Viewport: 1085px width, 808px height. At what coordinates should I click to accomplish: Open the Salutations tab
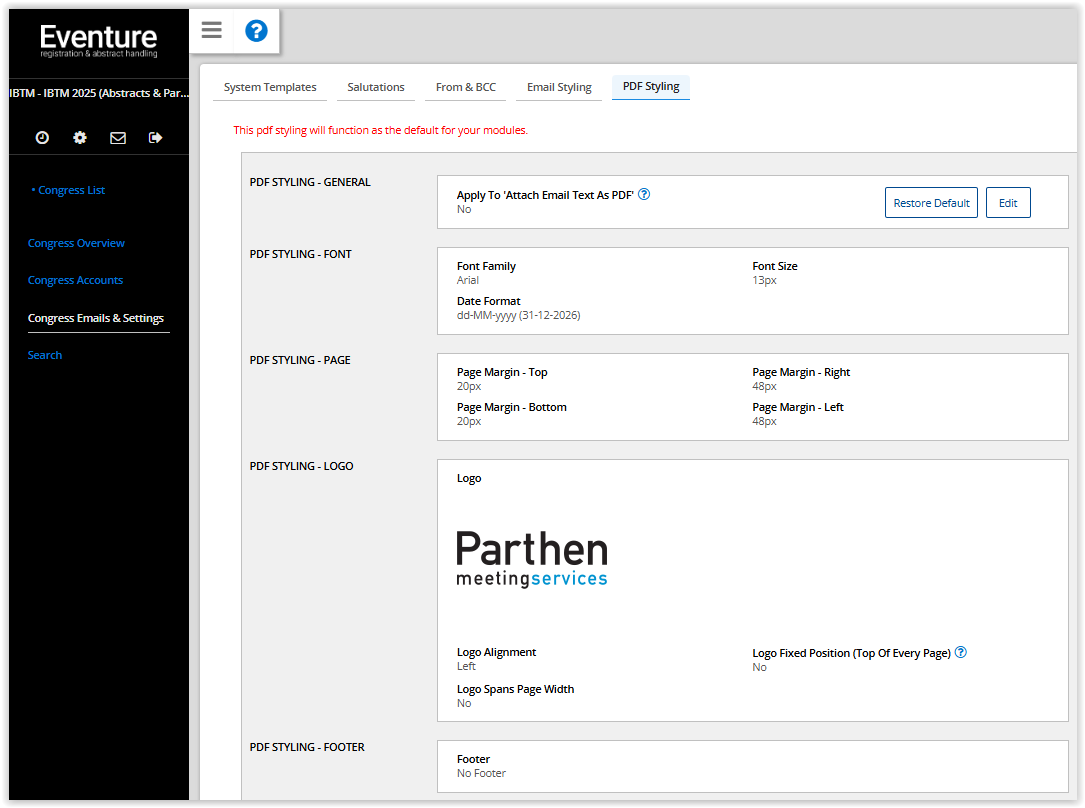coord(376,87)
